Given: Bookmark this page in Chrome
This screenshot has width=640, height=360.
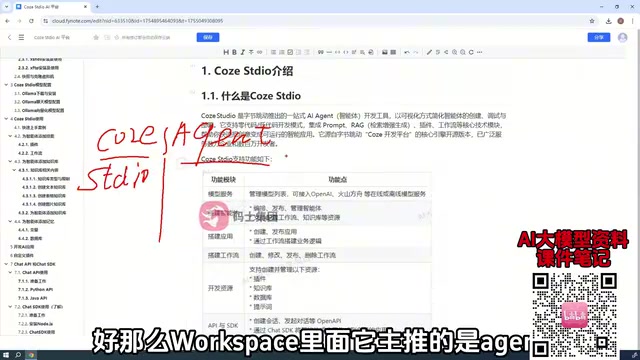Looking at the screenshot, I should (x=592, y=21).
